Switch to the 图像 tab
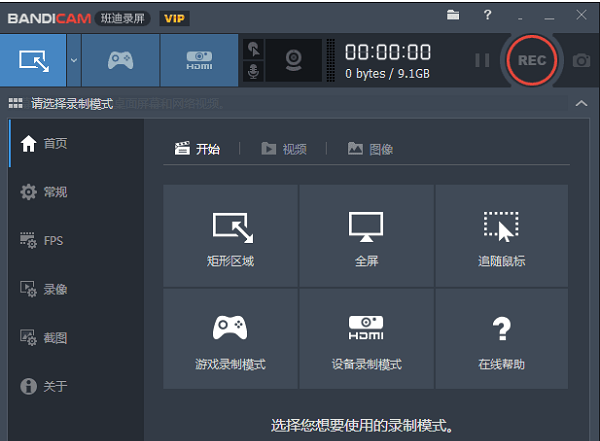Viewport: 600px width, 441px height. point(370,149)
